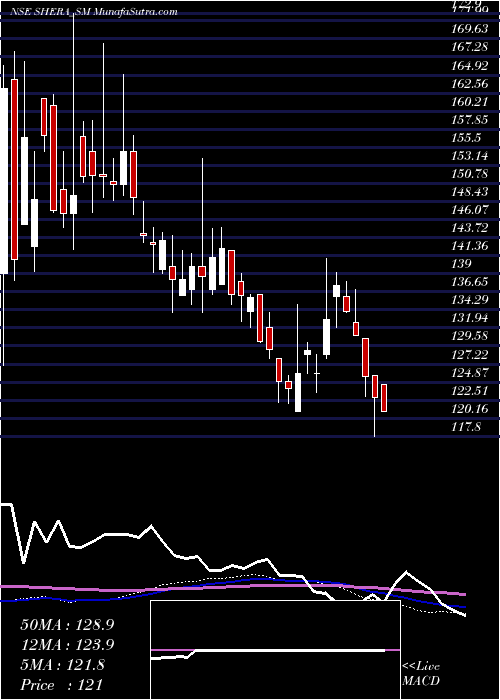Click the last red candlestick on the right

click(x=383, y=398)
